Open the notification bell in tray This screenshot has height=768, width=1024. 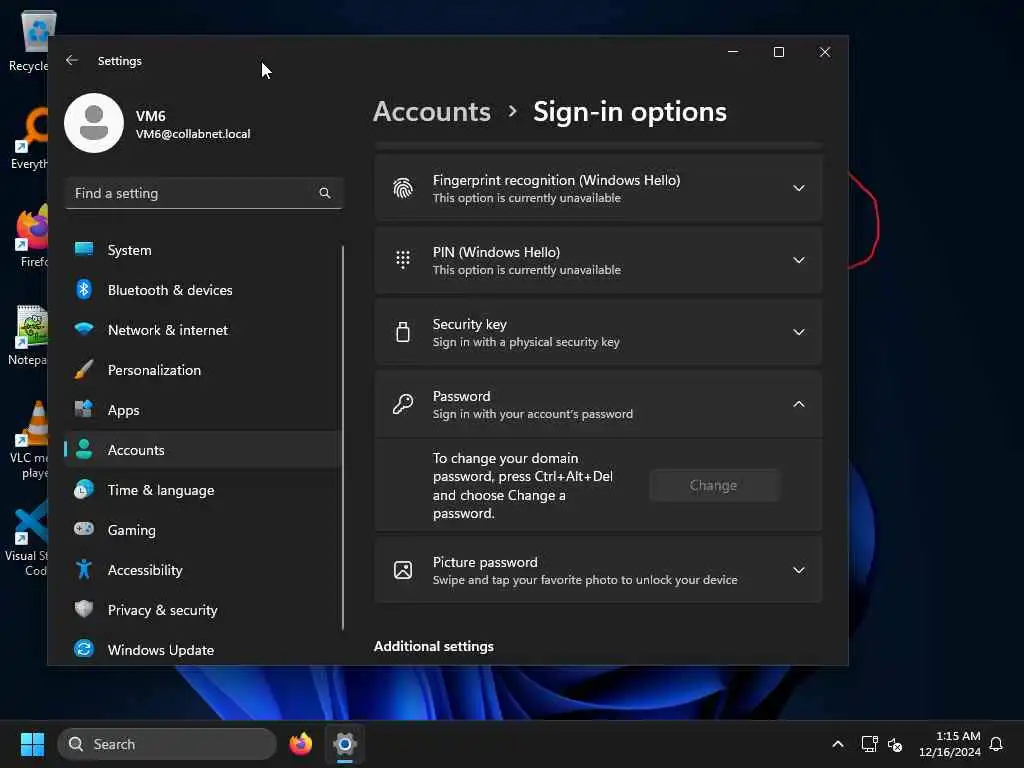996,744
